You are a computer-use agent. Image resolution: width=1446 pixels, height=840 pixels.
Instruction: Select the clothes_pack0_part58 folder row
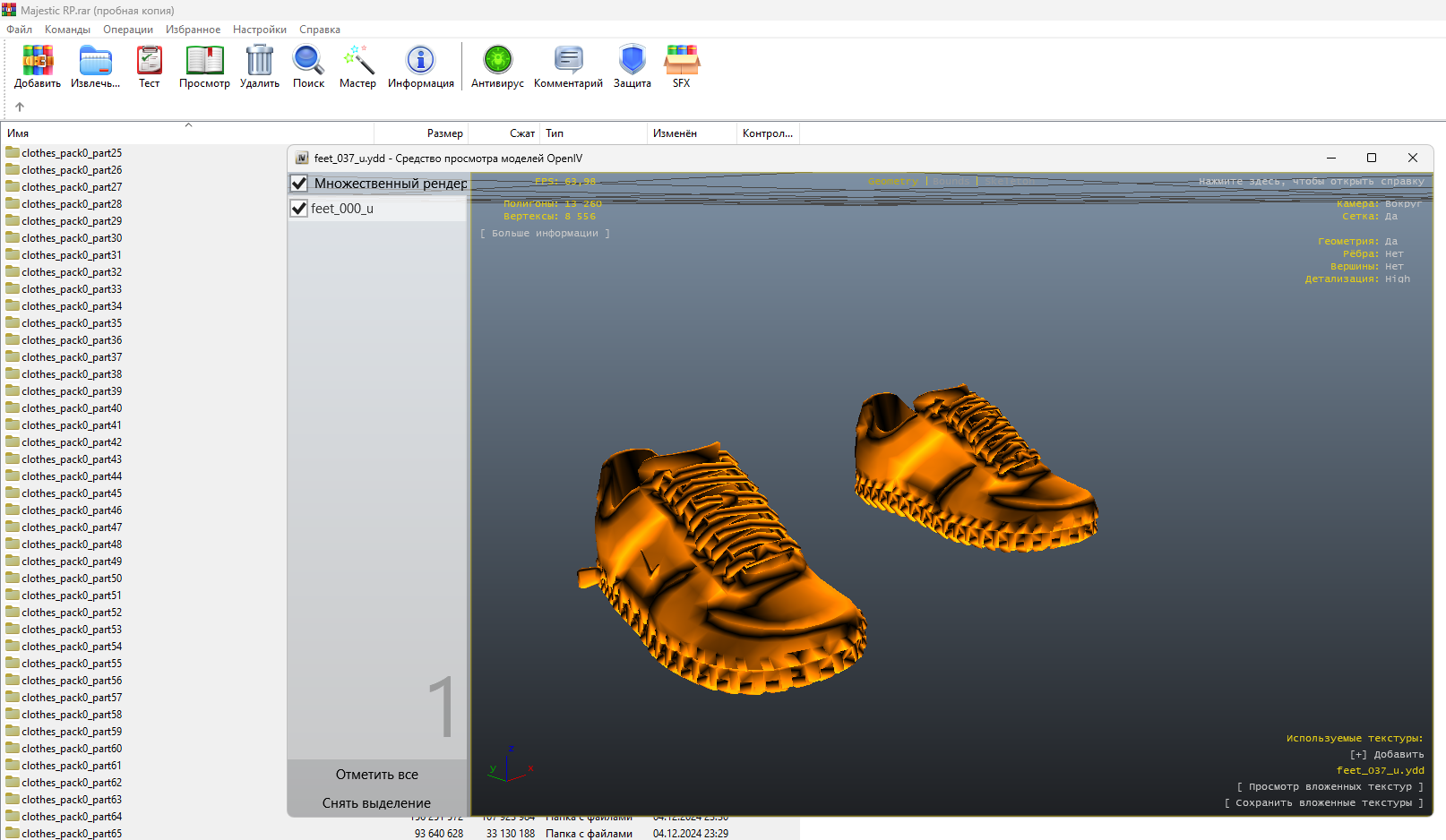coord(72,714)
